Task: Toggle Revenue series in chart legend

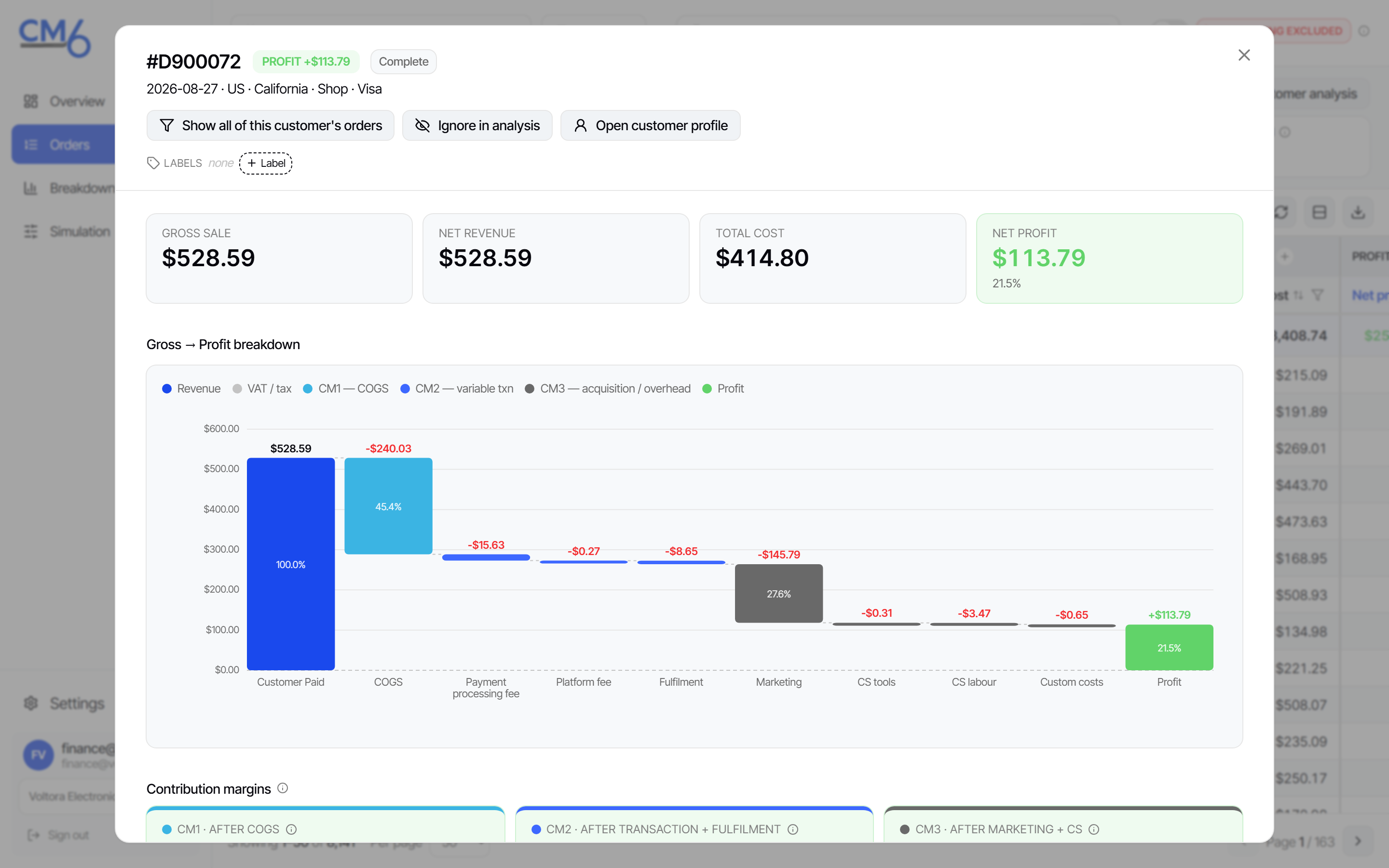Action: coord(191,389)
